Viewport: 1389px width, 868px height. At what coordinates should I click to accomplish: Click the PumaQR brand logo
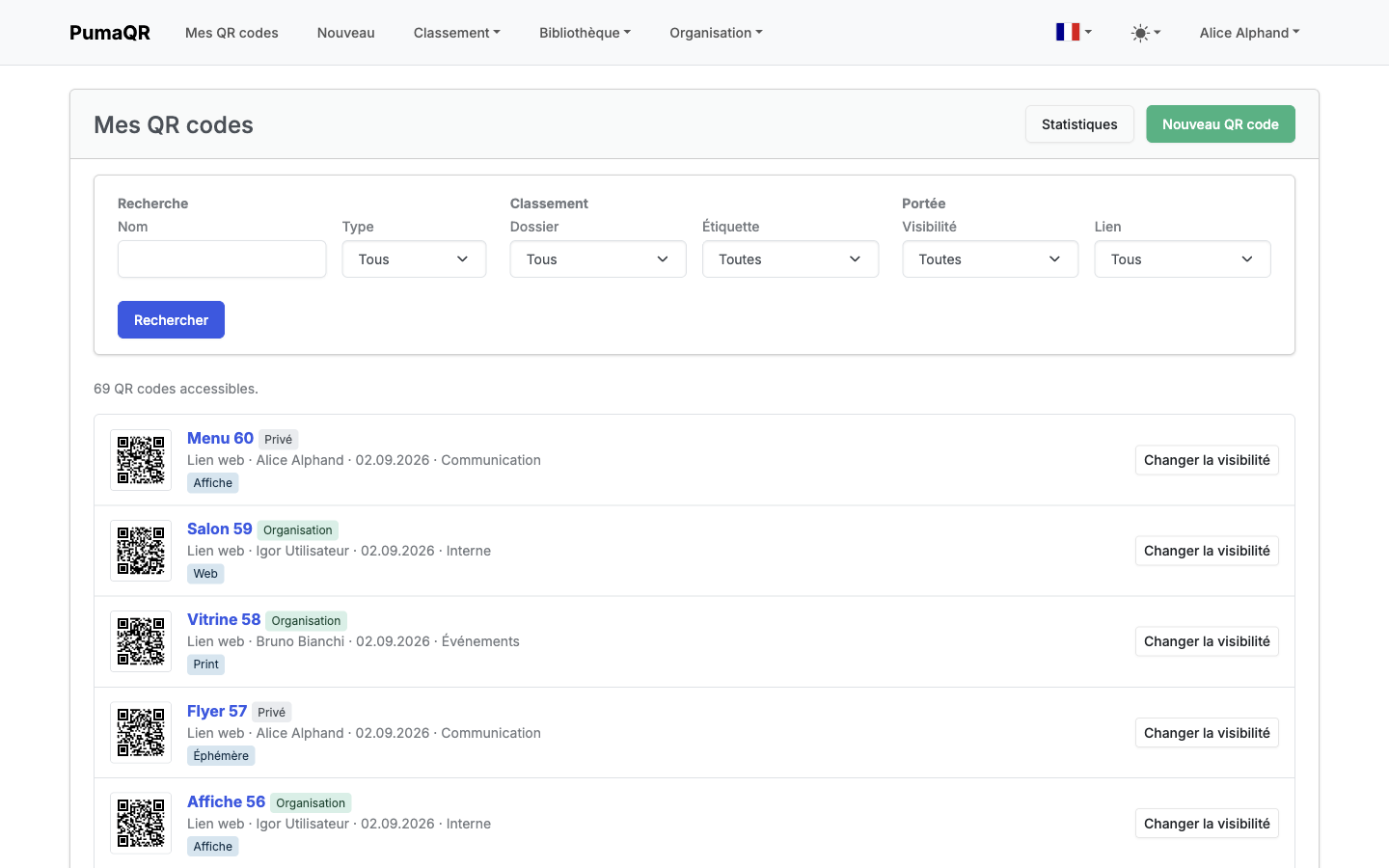110,33
